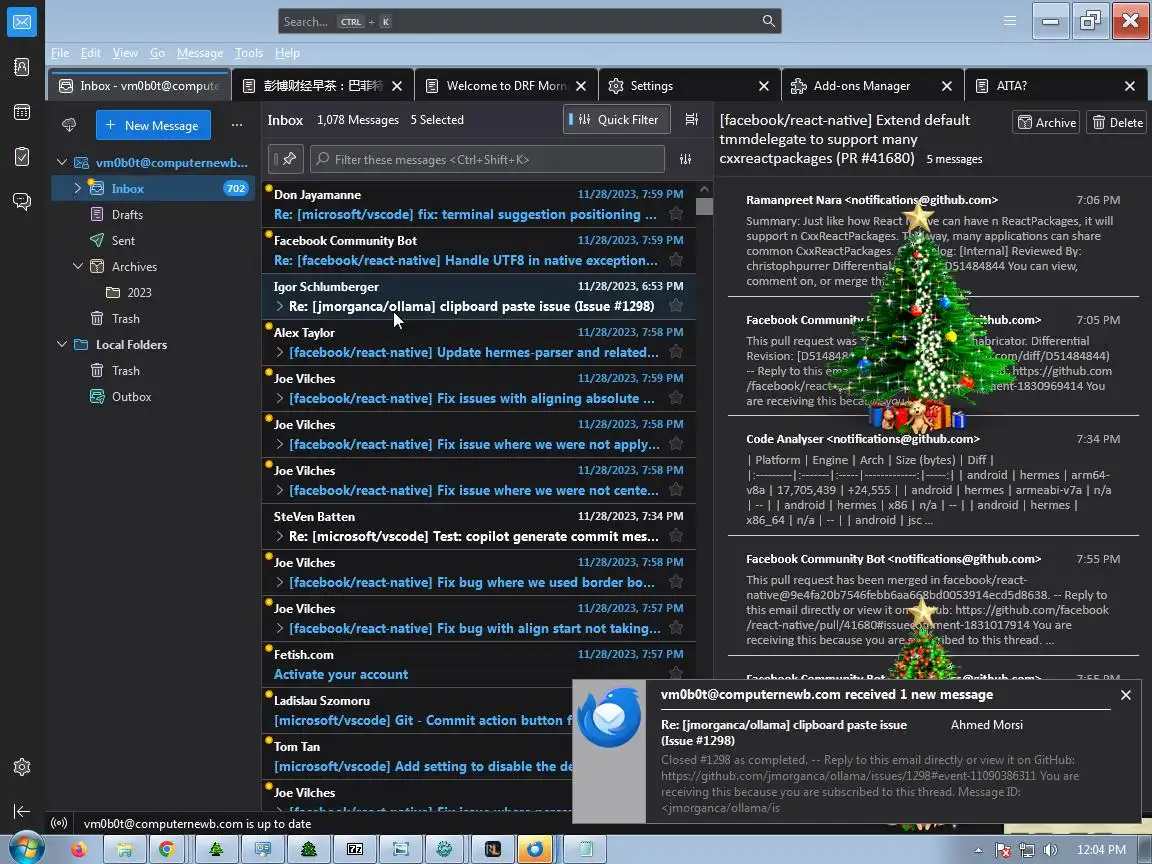Screen dimensions: 1152x864
Task: Expand Joe Vilches align start thread
Action: (279, 628)
